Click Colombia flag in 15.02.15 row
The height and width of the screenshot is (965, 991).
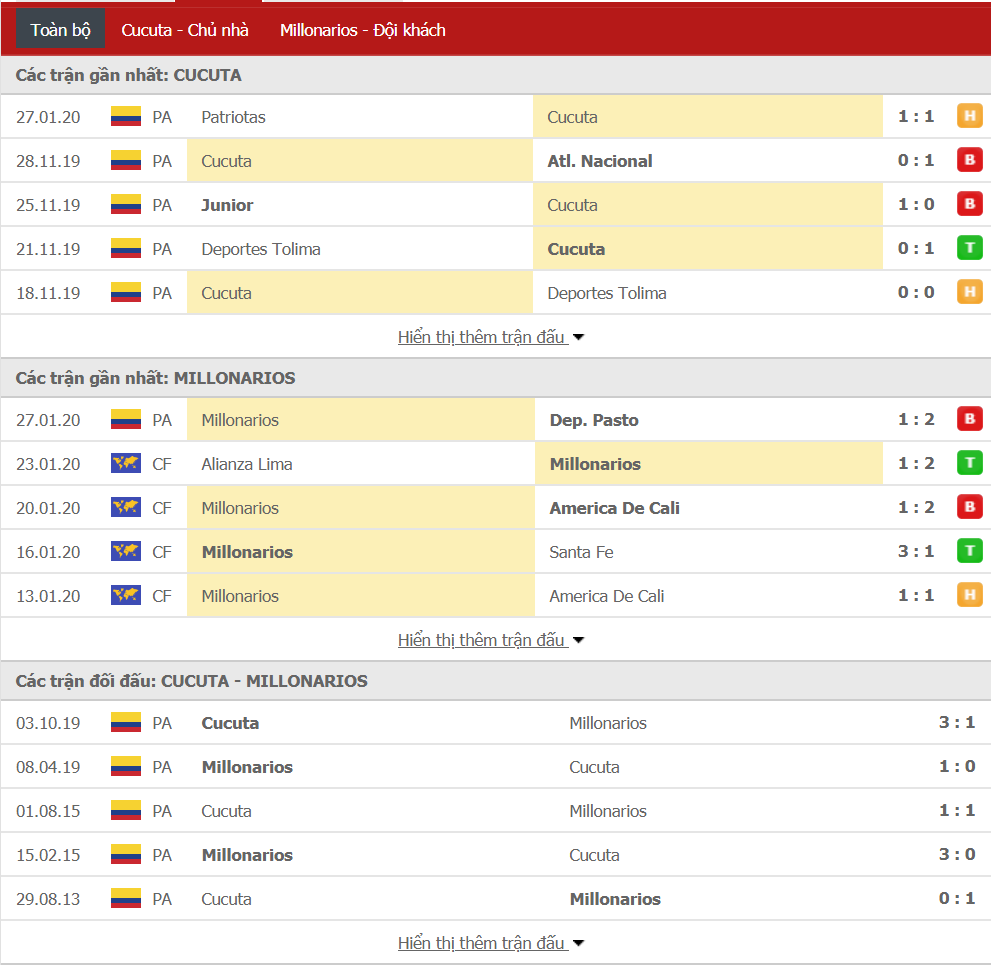click(x=126, y=854)
